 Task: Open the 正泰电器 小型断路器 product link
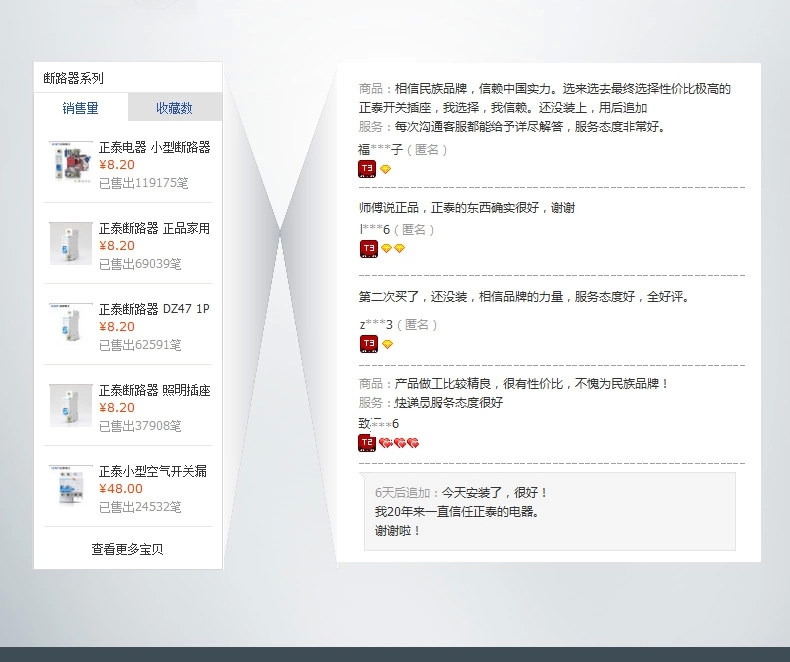coord(155,147)
